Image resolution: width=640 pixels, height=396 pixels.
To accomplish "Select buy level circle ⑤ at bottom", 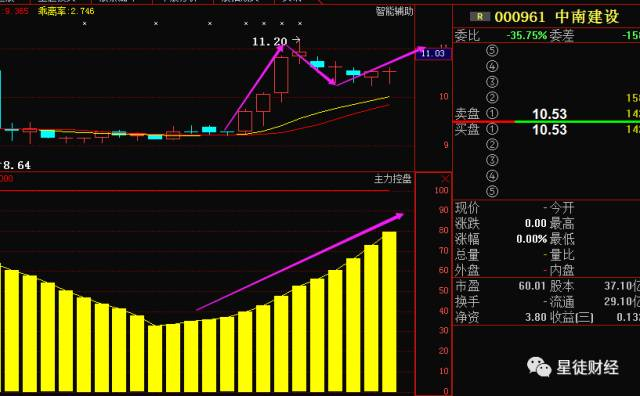I will tap(492, 191).
